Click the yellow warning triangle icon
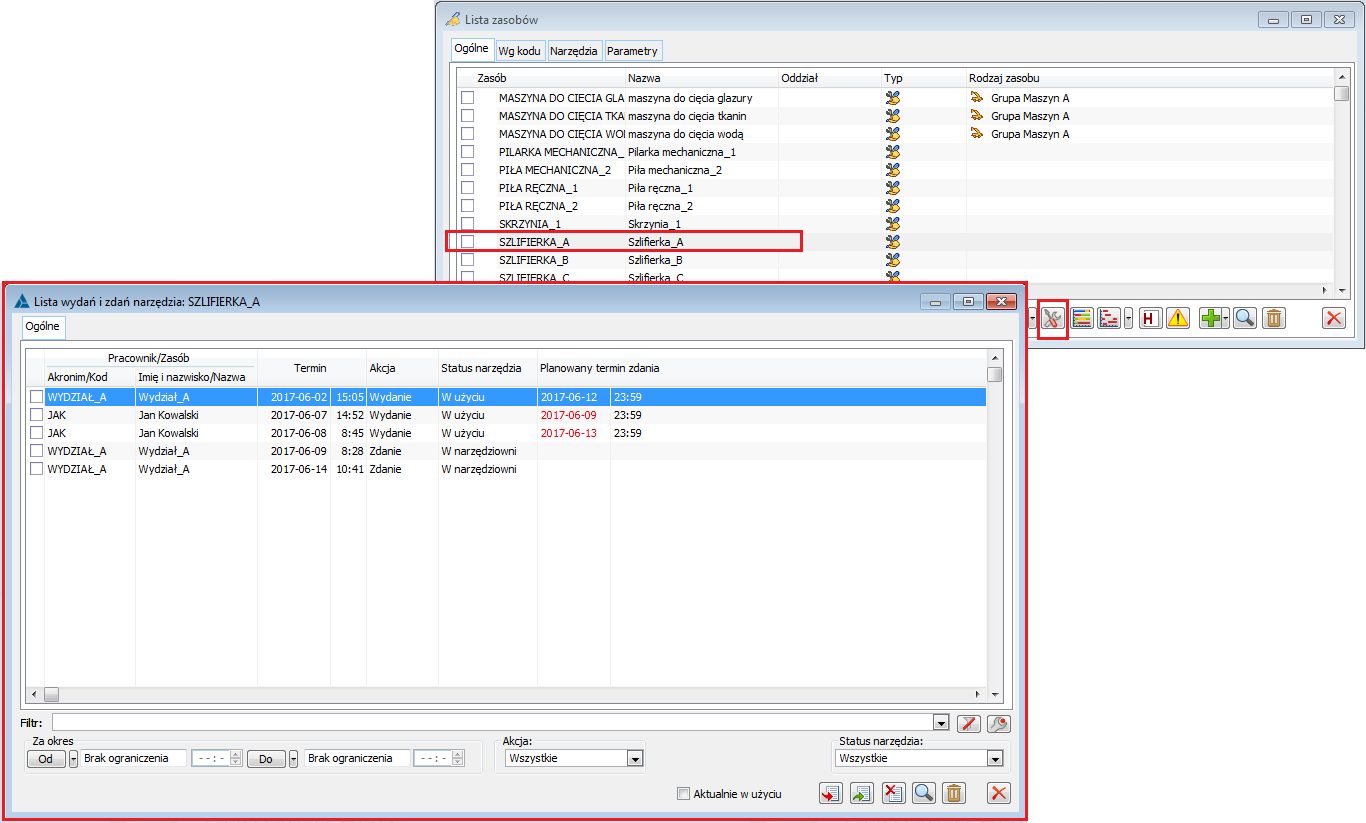The width and height of the screenshot is (1366, 823). coord(1177,318)
